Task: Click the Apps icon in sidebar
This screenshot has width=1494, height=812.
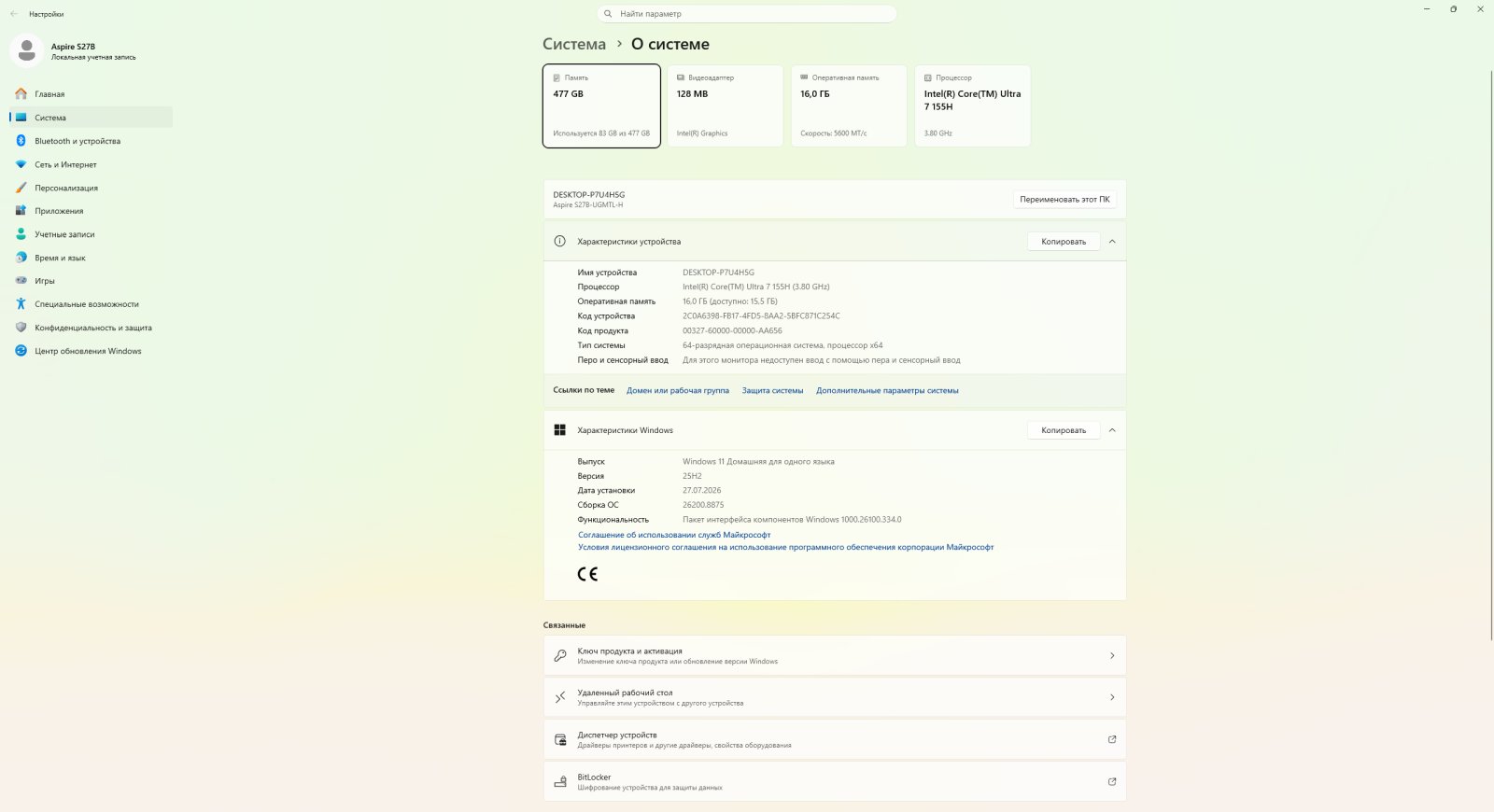Action: tap(21, 211)
